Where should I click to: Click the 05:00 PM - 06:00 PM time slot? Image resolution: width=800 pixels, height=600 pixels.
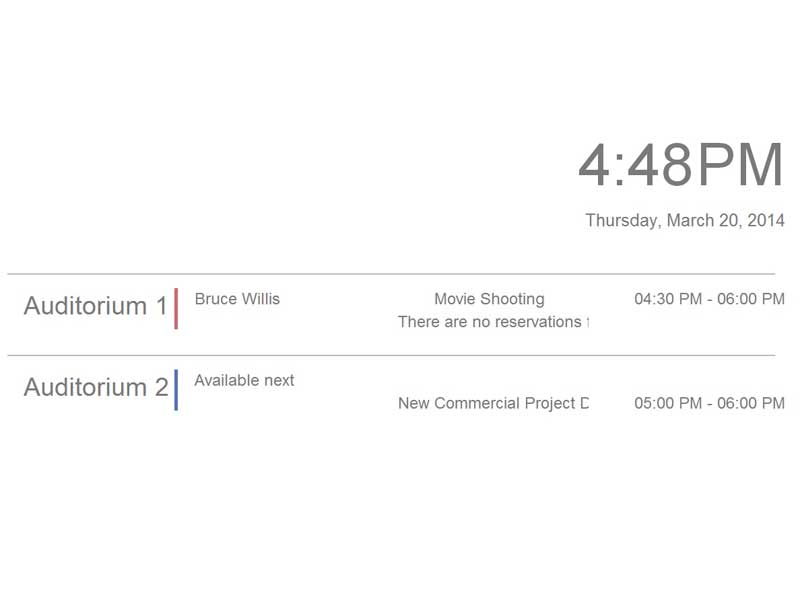pyautogui.click(x=710, y=404)
